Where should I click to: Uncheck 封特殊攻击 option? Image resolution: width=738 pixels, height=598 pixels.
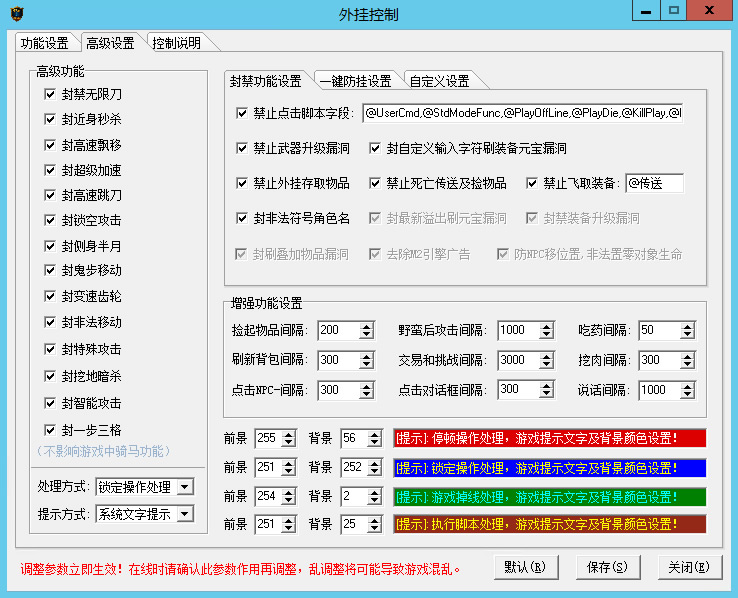click(49, 349)
